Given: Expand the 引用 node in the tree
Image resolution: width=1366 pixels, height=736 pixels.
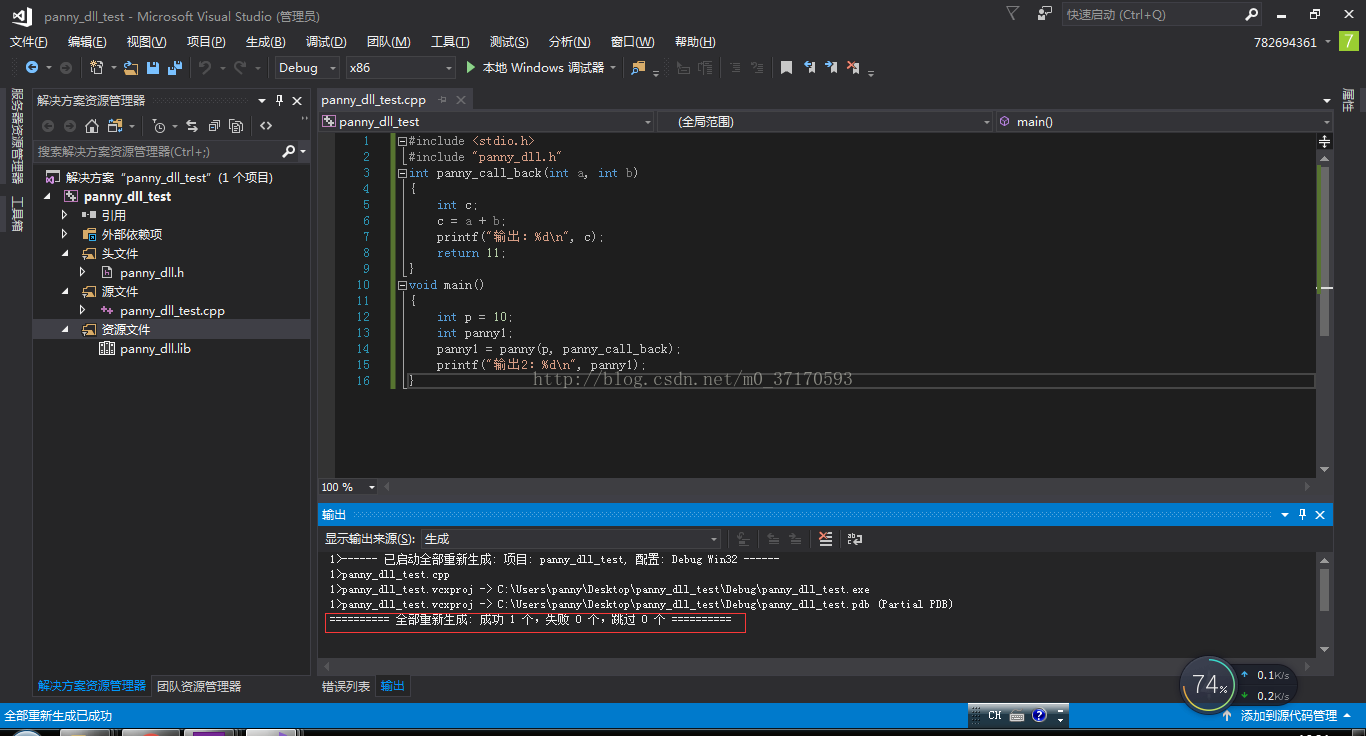Looking at the screenshot, I should pyautogui.click(x=65, y=215).
